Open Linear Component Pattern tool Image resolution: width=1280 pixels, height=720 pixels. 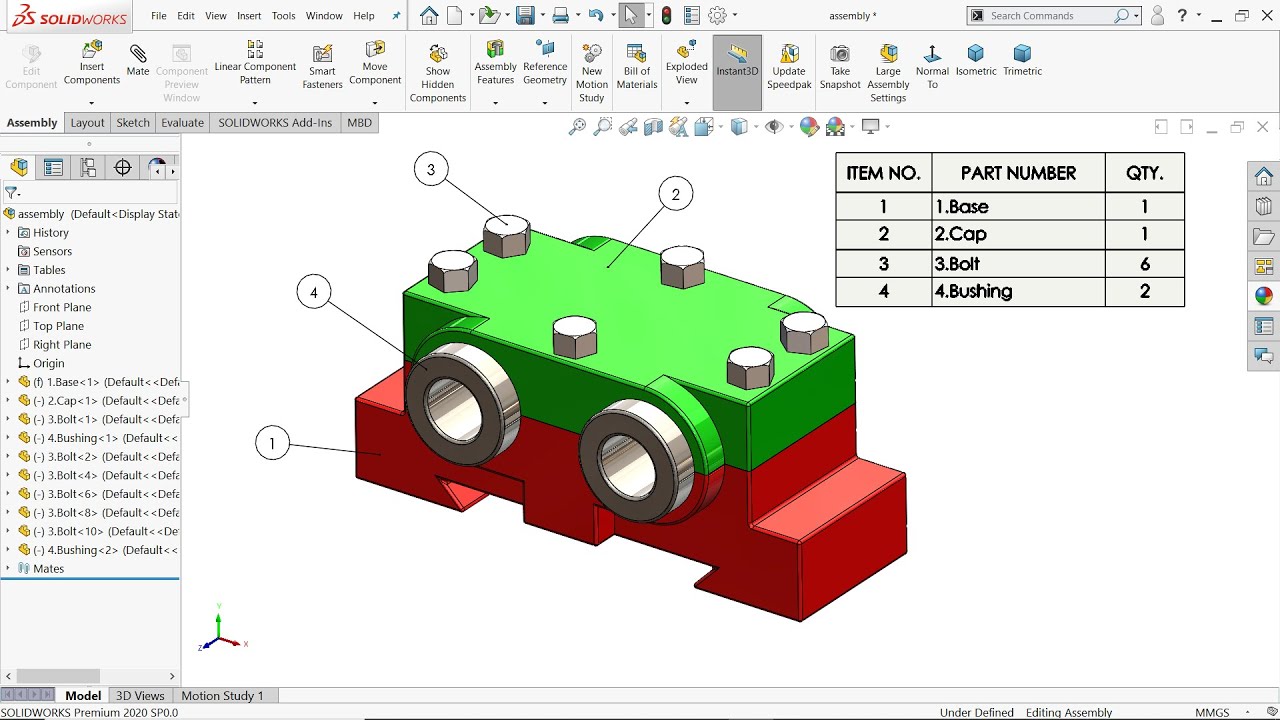255,62
